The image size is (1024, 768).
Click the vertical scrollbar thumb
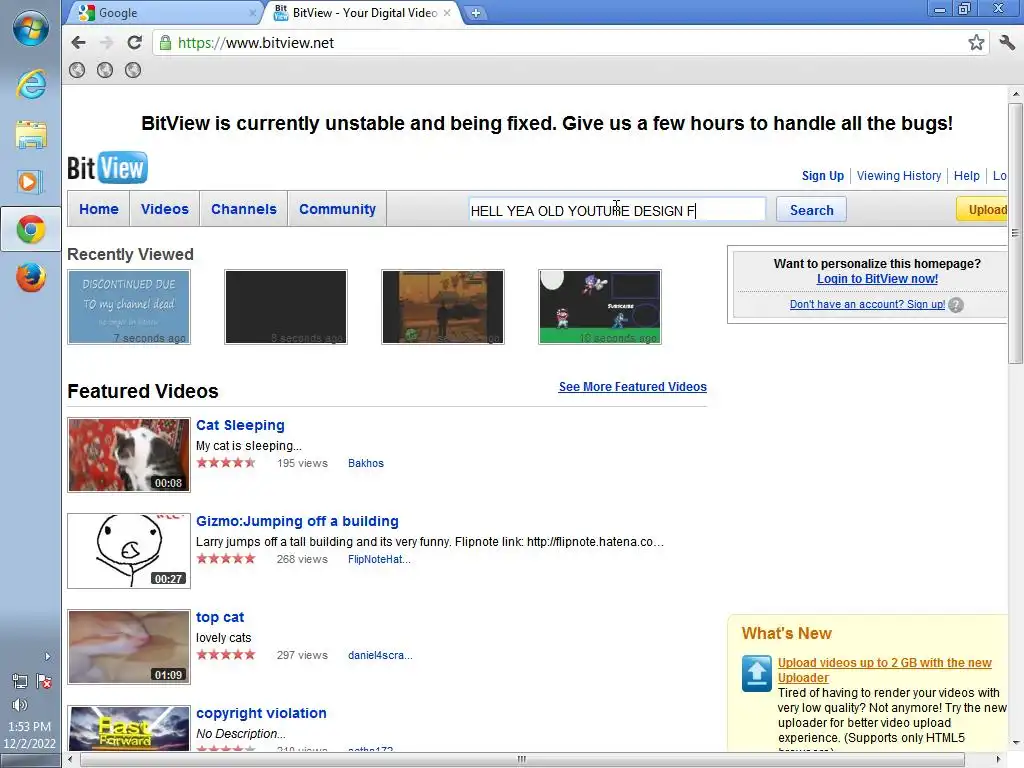tap(1015, 232)
